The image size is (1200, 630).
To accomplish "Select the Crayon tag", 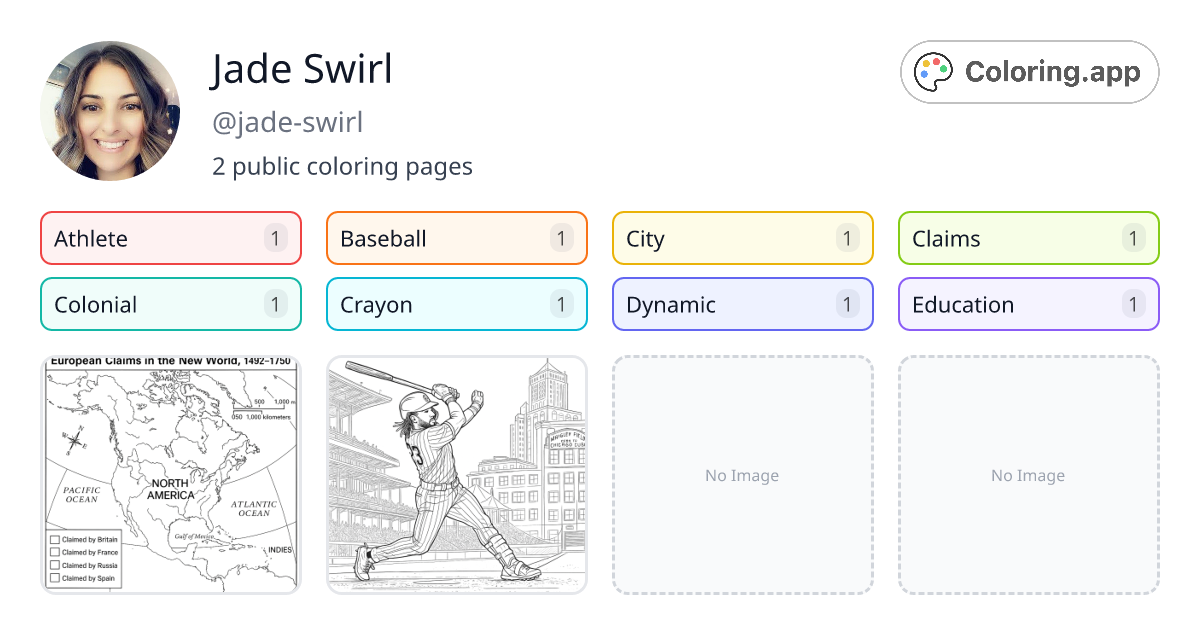I will (457, 304).
